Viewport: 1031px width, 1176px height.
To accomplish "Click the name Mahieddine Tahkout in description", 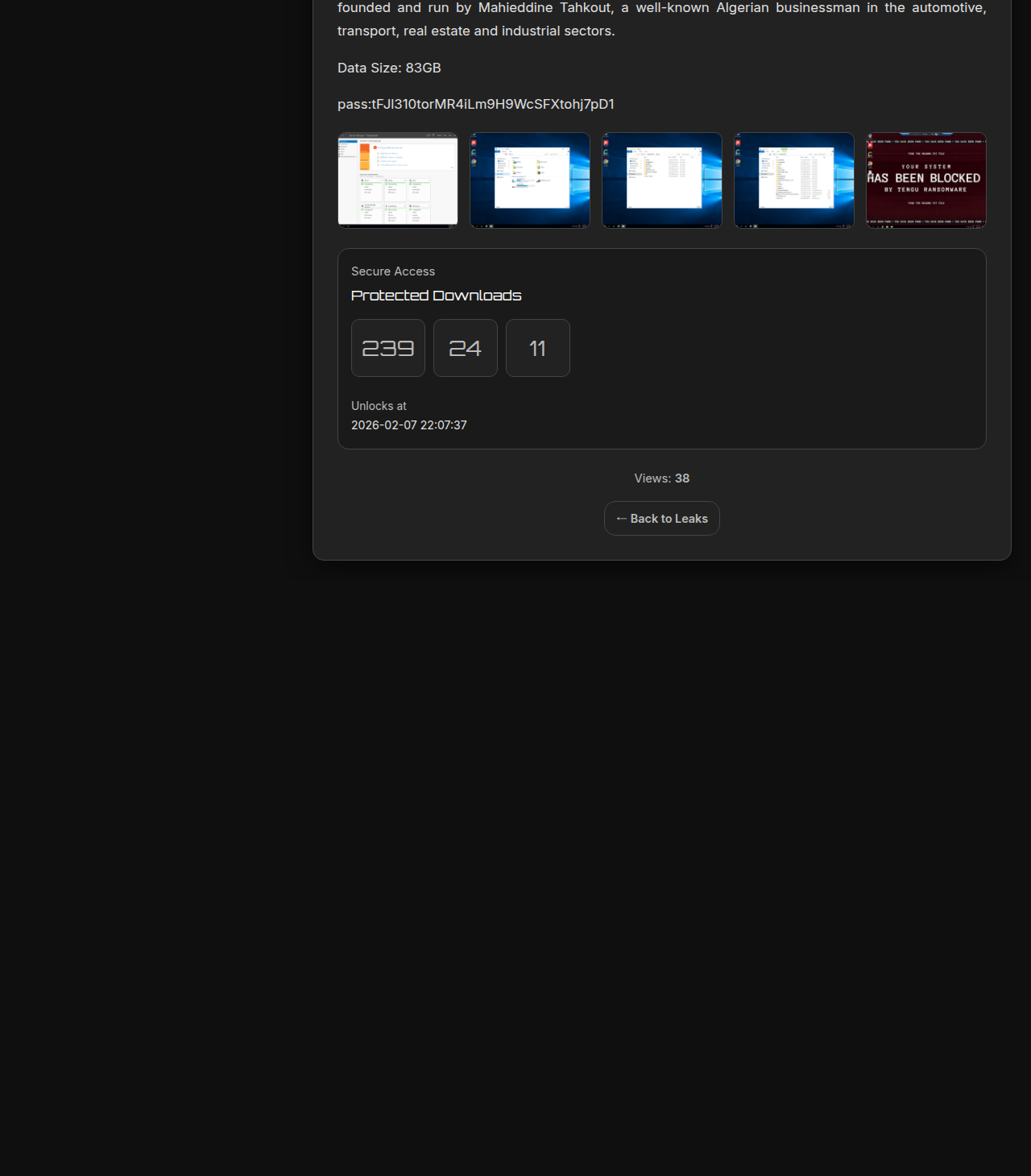I will click(545, 8).
